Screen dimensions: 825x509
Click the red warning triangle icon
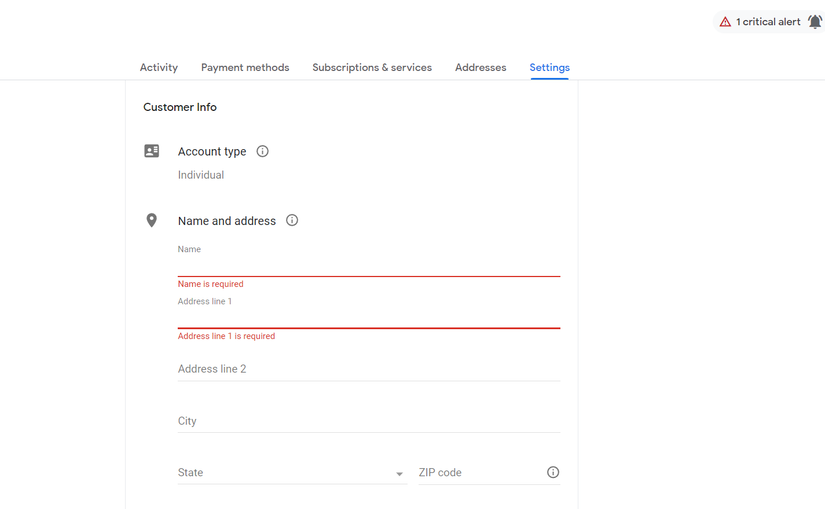pos(725,22)
